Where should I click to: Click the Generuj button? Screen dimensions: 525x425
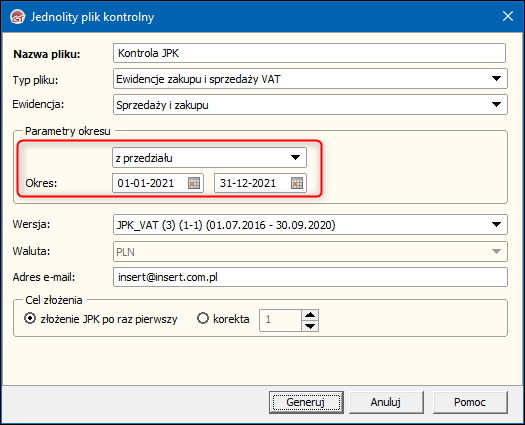(x=306, y=402)
